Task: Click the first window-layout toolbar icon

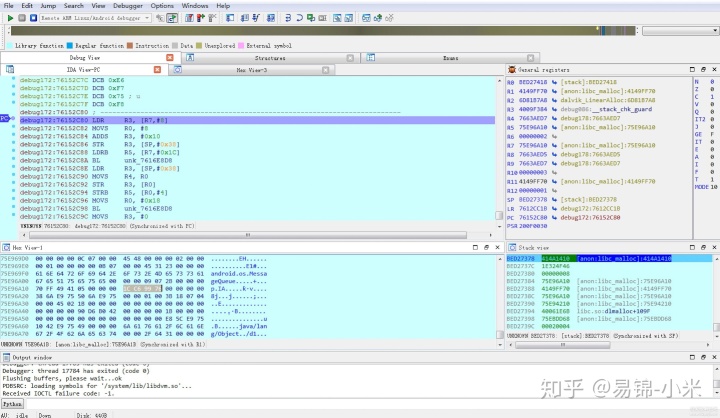Action: [x=230, y=18]
